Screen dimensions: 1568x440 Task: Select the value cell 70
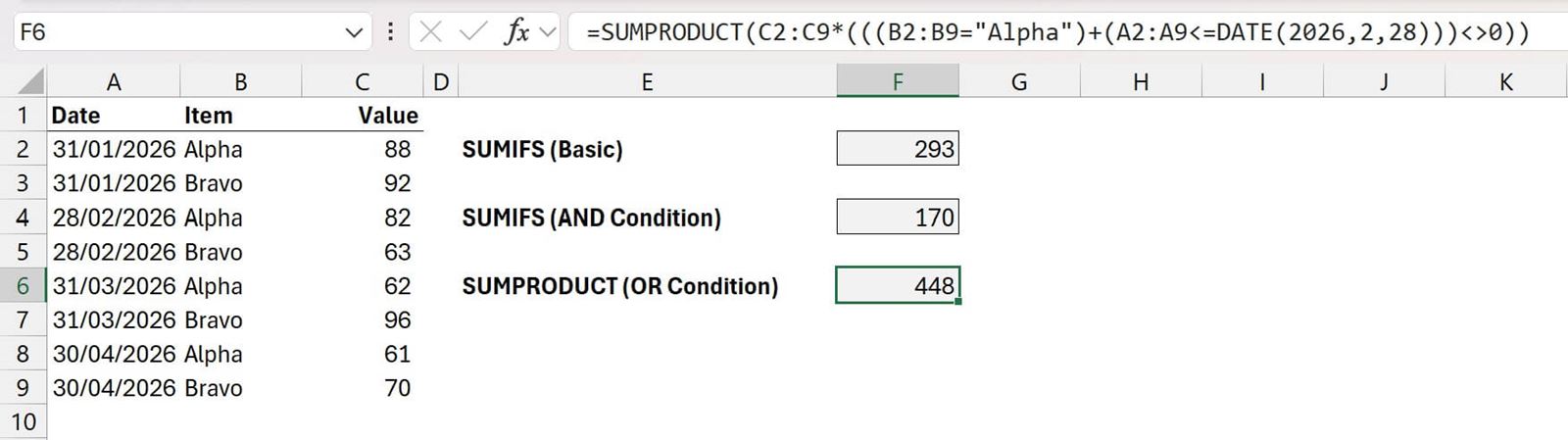[363, 388]
